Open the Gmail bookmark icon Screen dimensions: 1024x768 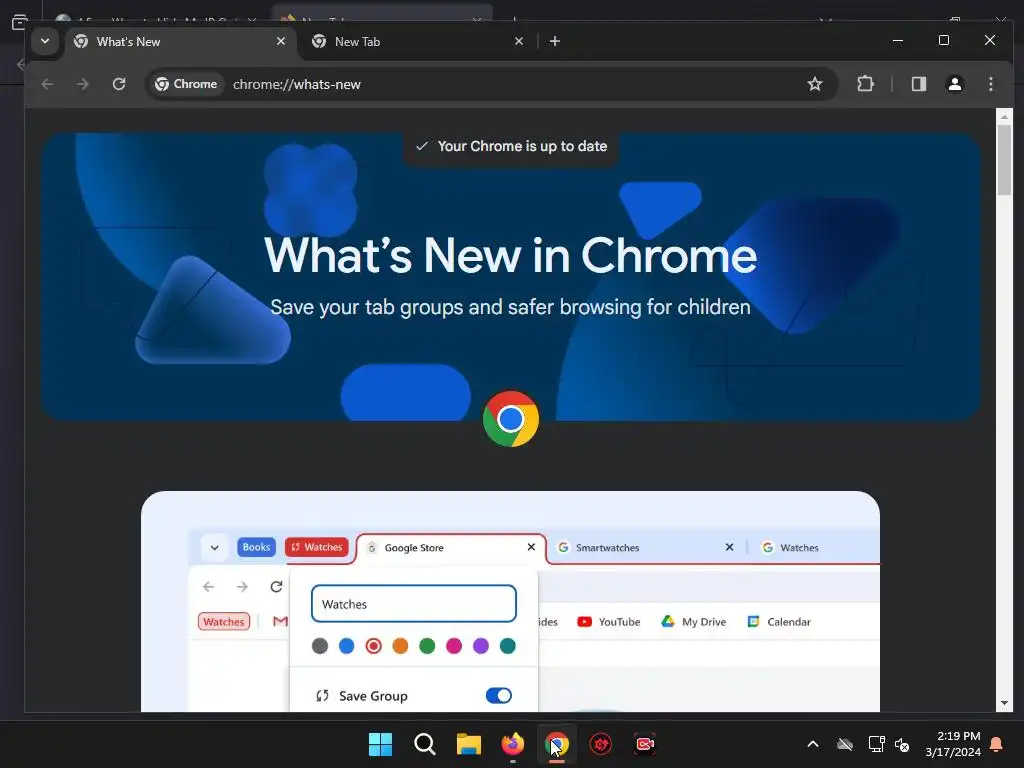tap(280, 621)
